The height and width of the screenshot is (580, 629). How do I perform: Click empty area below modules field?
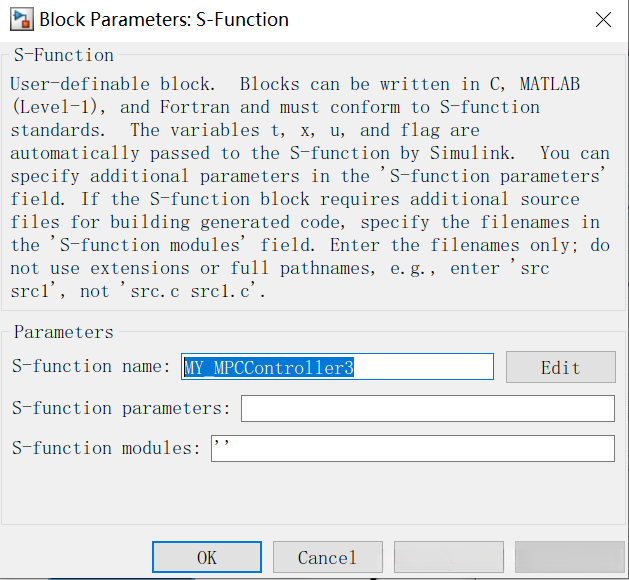pyautogui.click(x=312, y=495)
